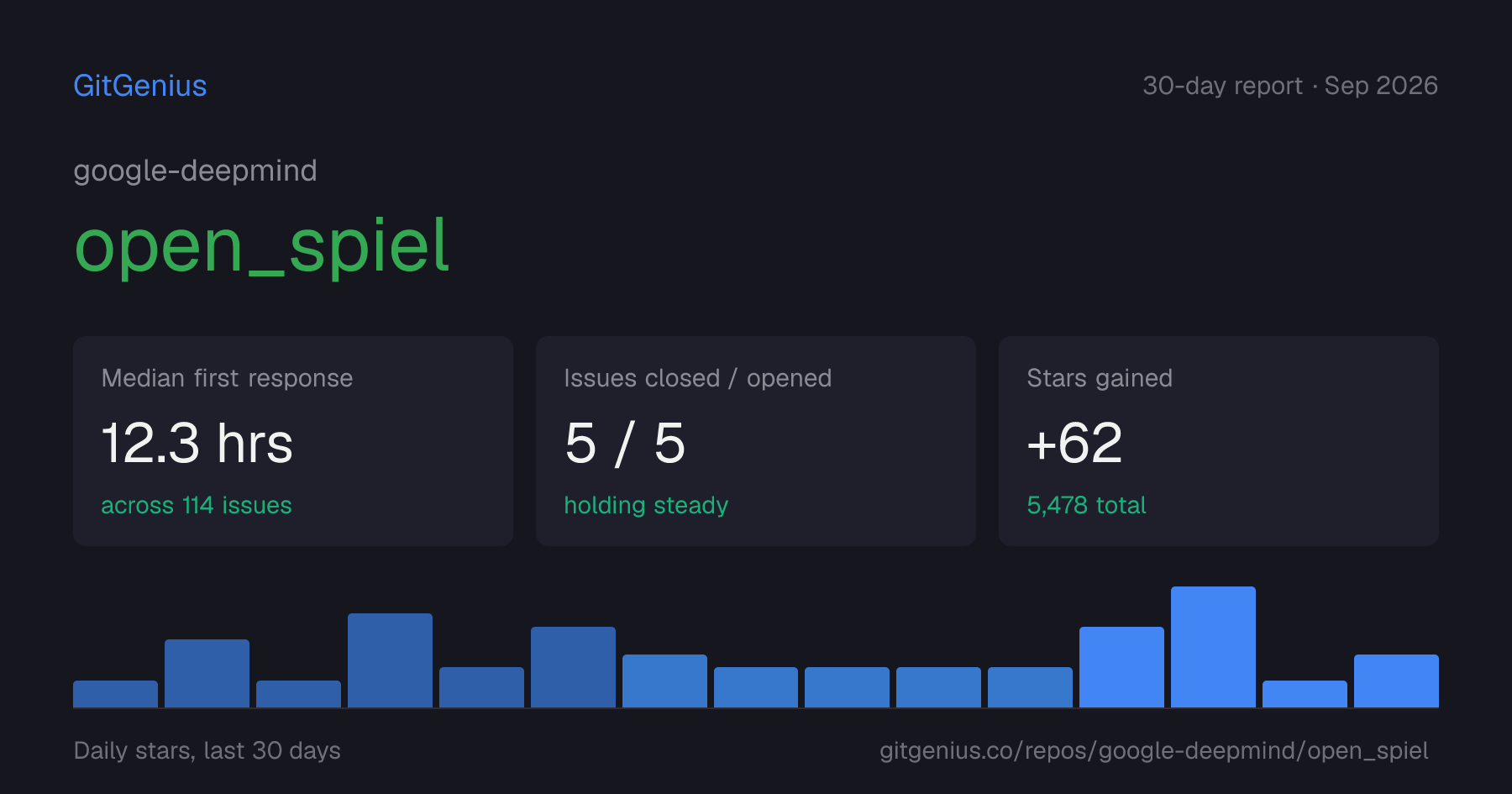Click the 30-day report Sep 2026 label
This screenshot has width=1512, height=794.
(x=1290, y=86)
